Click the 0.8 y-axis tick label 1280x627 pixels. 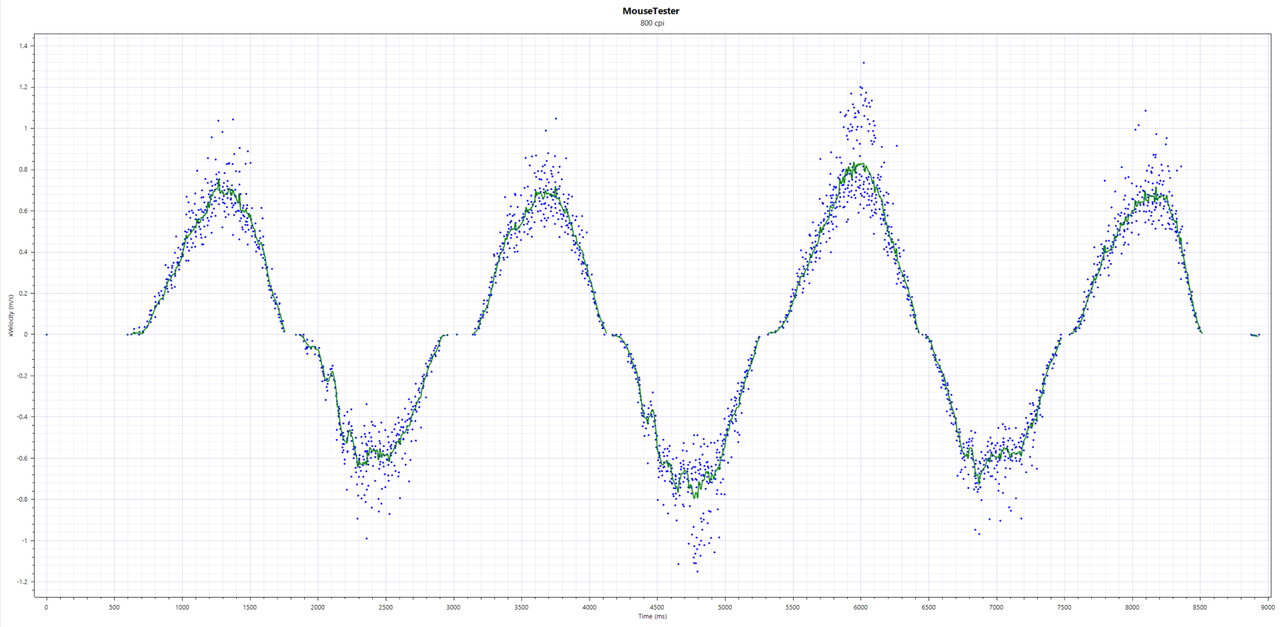pos(25,170)
